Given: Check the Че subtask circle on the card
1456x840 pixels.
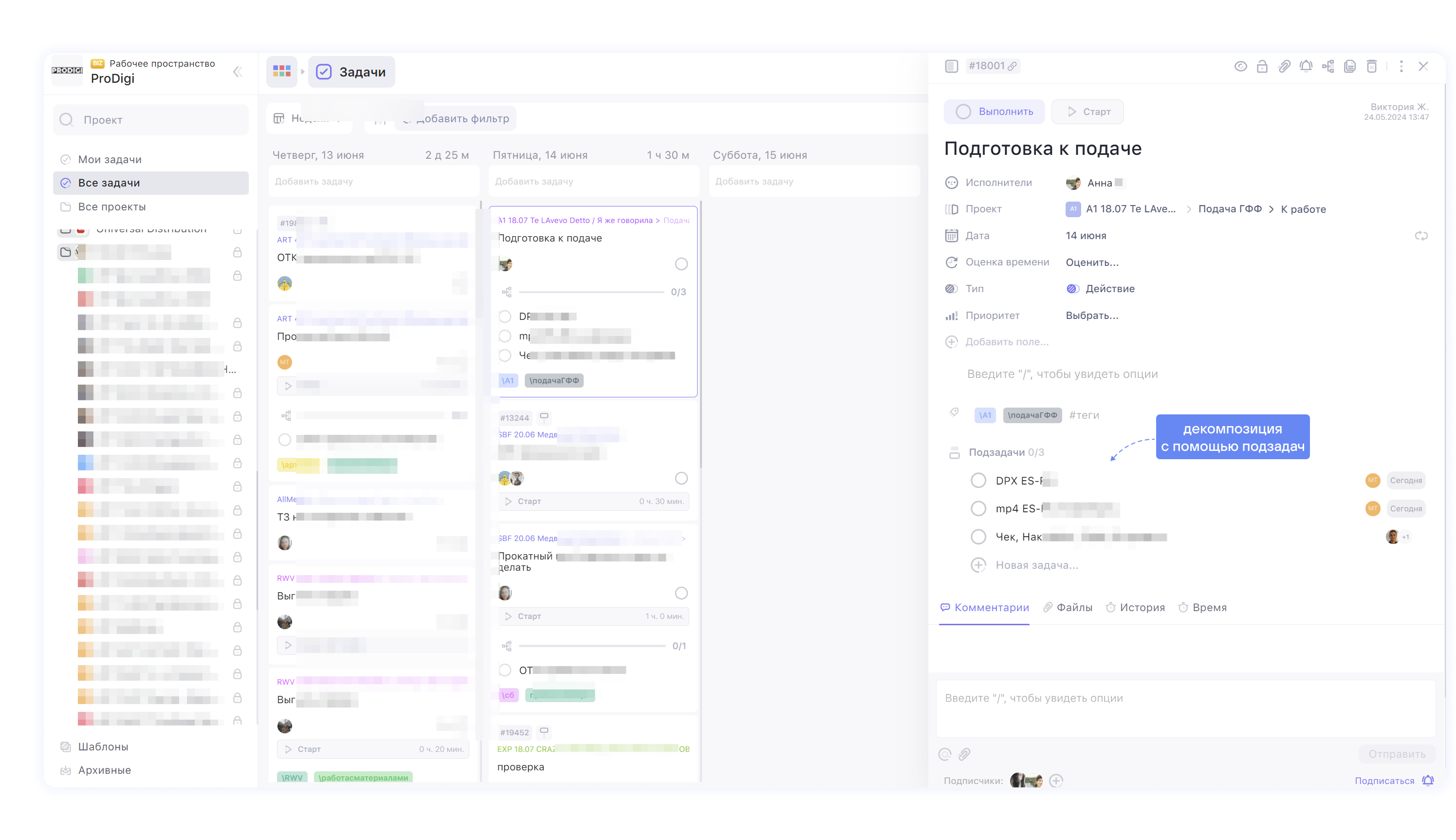Looking at the screenshot, I should point(505,355).
